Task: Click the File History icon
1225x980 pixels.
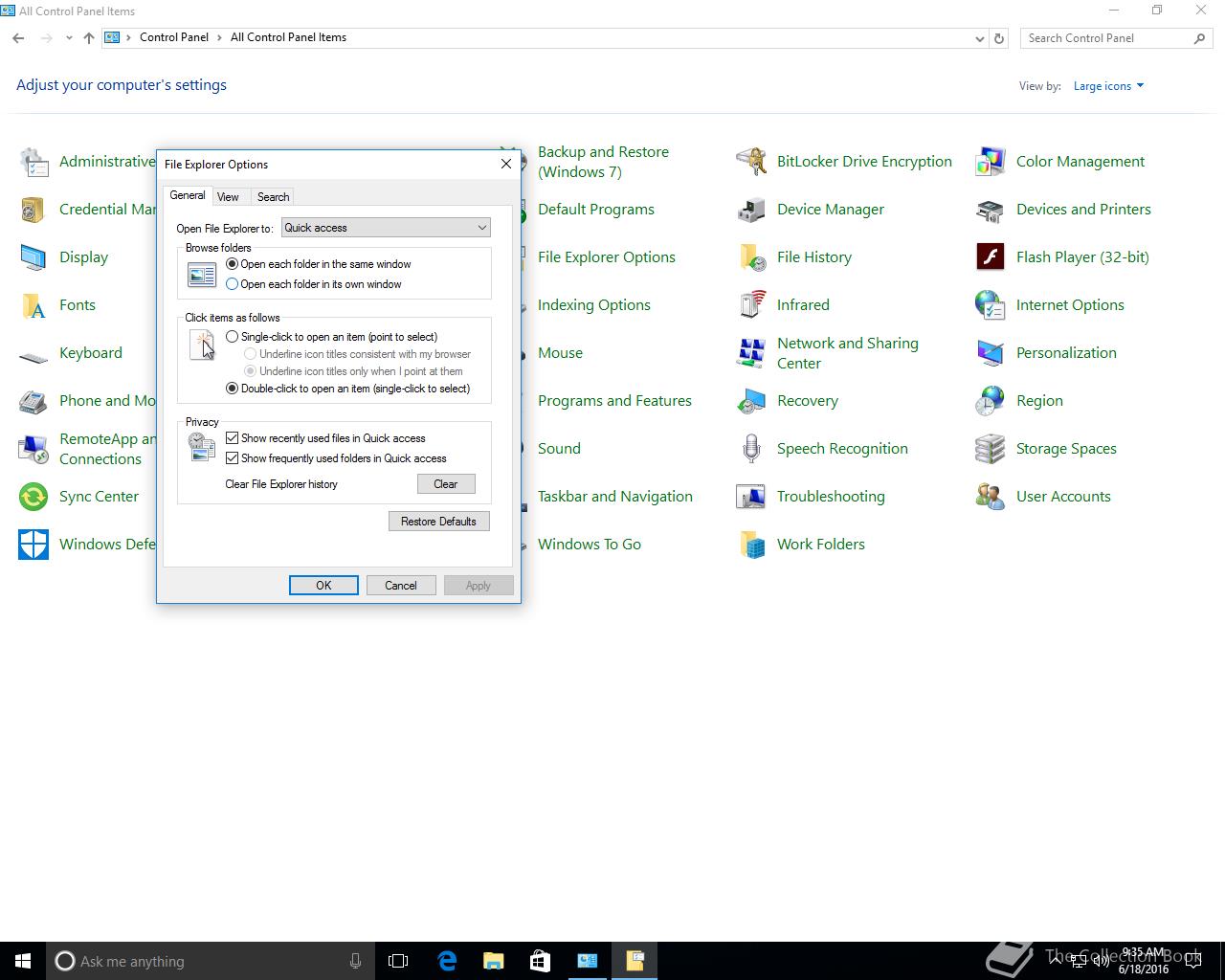Action: tap(751, 257)
